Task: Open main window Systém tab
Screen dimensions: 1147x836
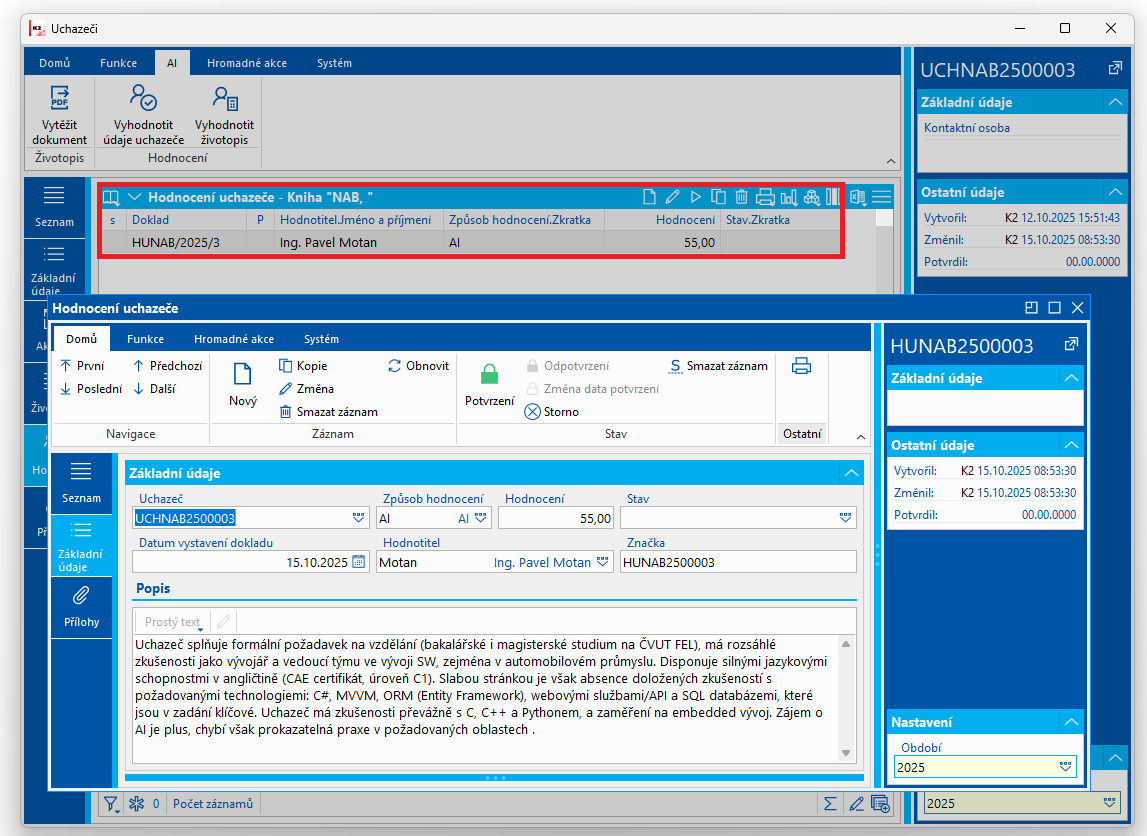Action: pos(334,63)
